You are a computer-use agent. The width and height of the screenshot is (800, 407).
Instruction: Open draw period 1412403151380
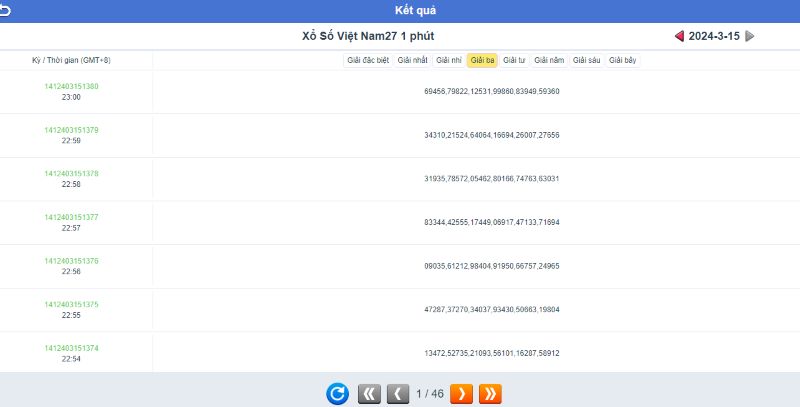(x=71, y=86)
